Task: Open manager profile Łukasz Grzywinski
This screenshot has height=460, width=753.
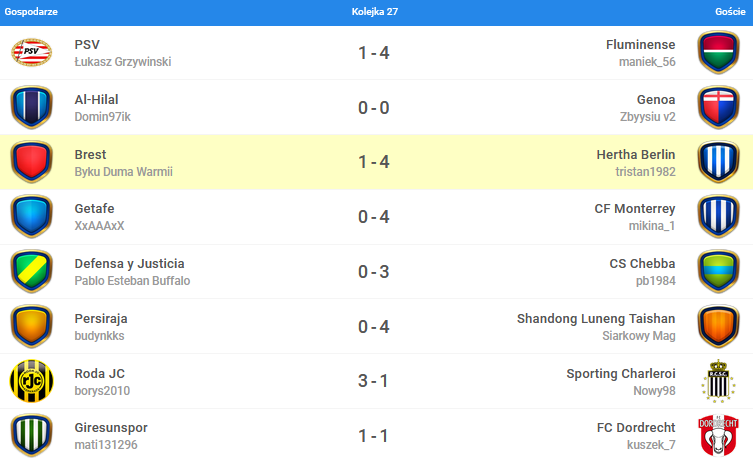Action: coord(123,62)
